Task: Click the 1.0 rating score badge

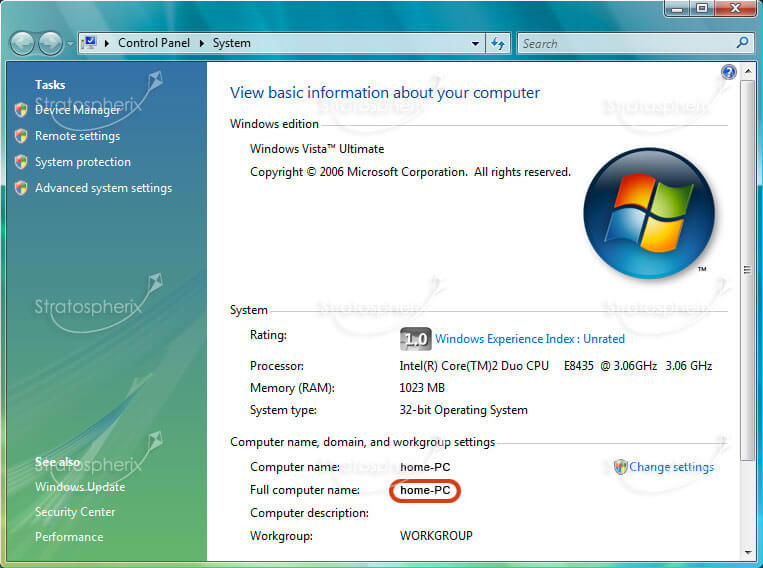Action: click(x=416, y=339)
